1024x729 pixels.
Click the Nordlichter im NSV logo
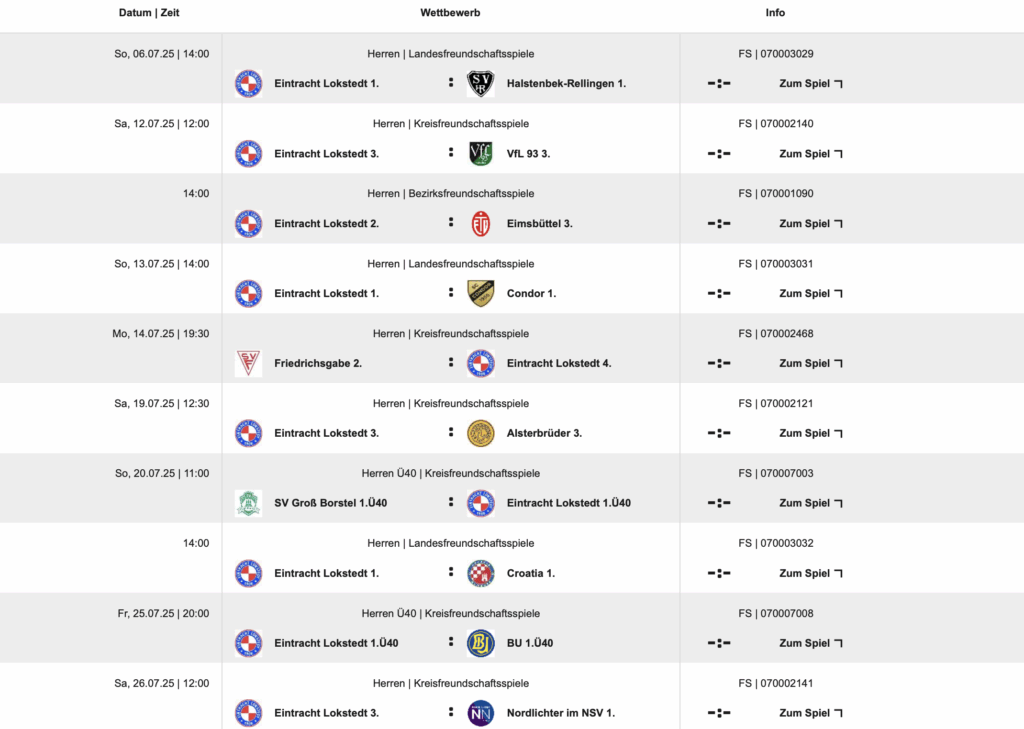pyautogui.click(x=481, y=713)
